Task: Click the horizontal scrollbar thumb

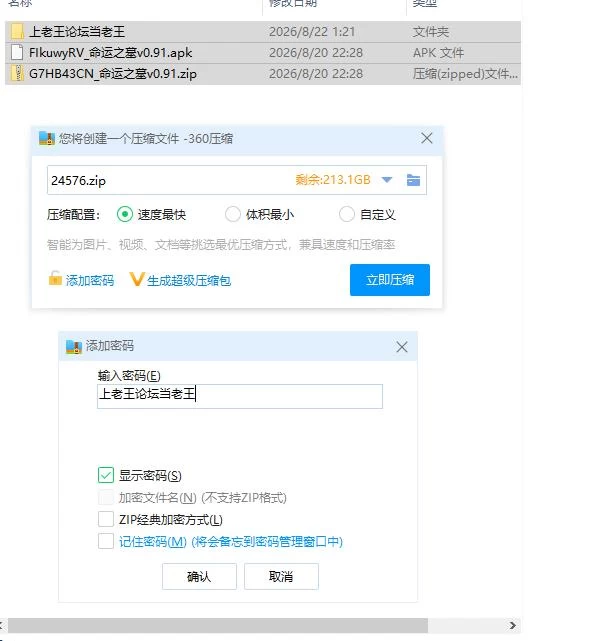Action: coord(218,625)
